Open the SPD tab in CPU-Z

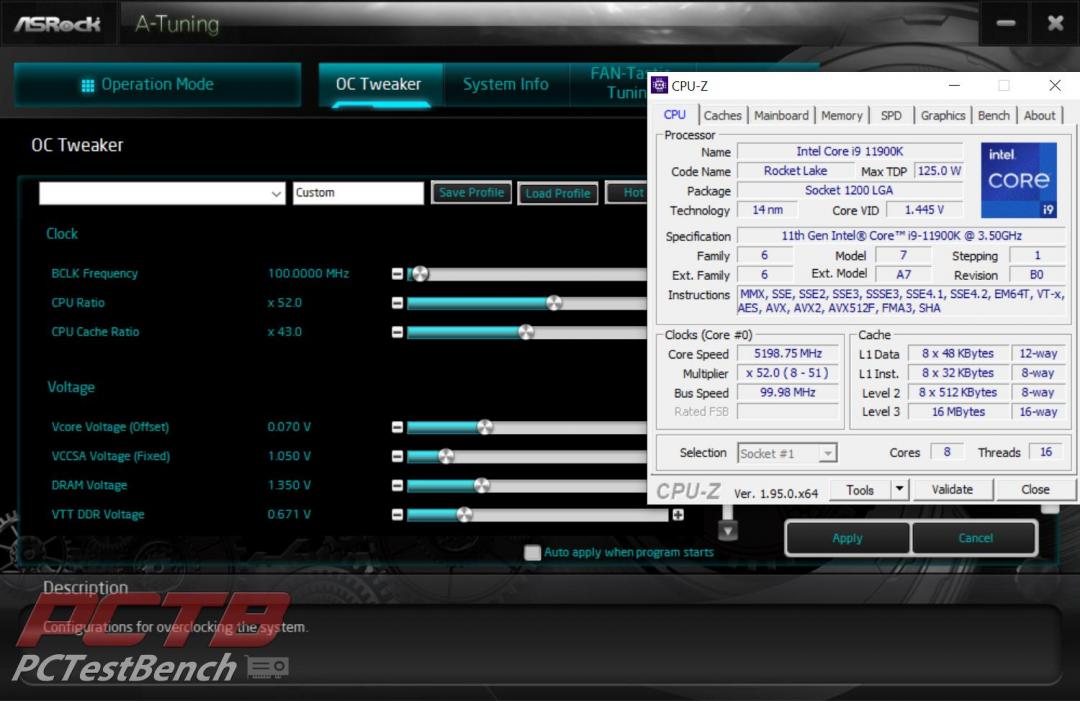coord(891,116)
